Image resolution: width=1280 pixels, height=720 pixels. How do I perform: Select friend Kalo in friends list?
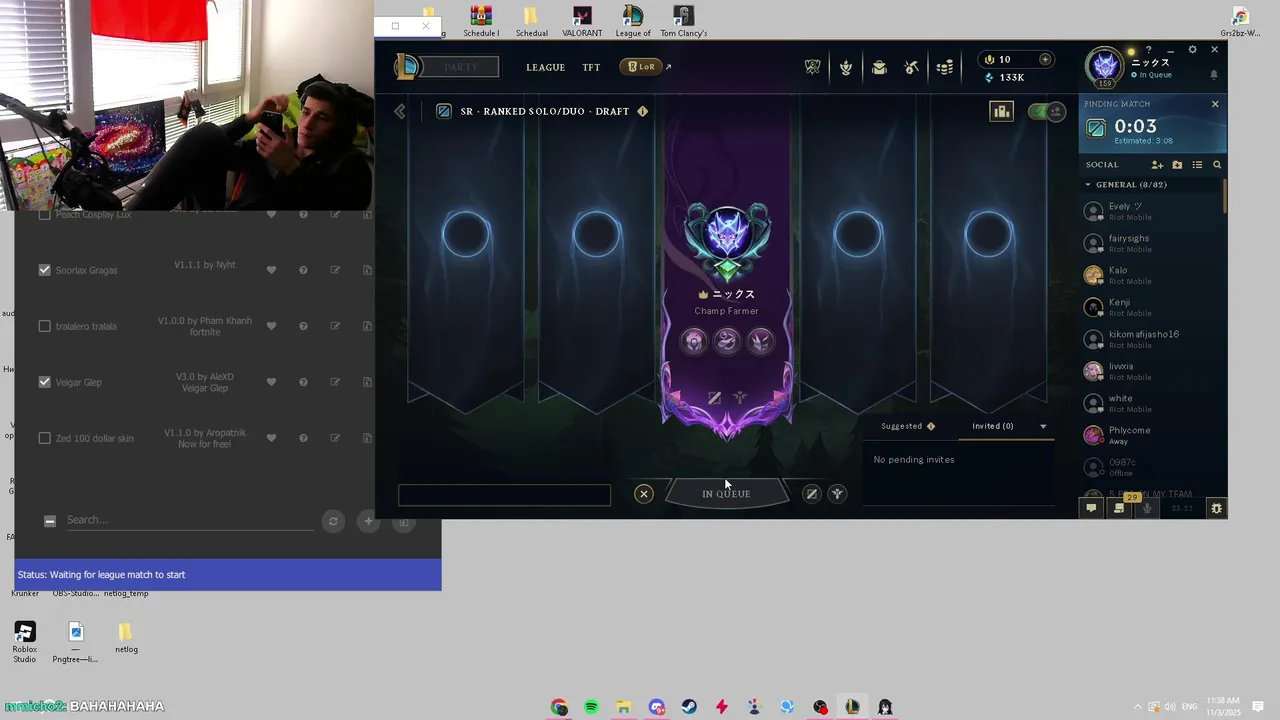coord(1152,275)
